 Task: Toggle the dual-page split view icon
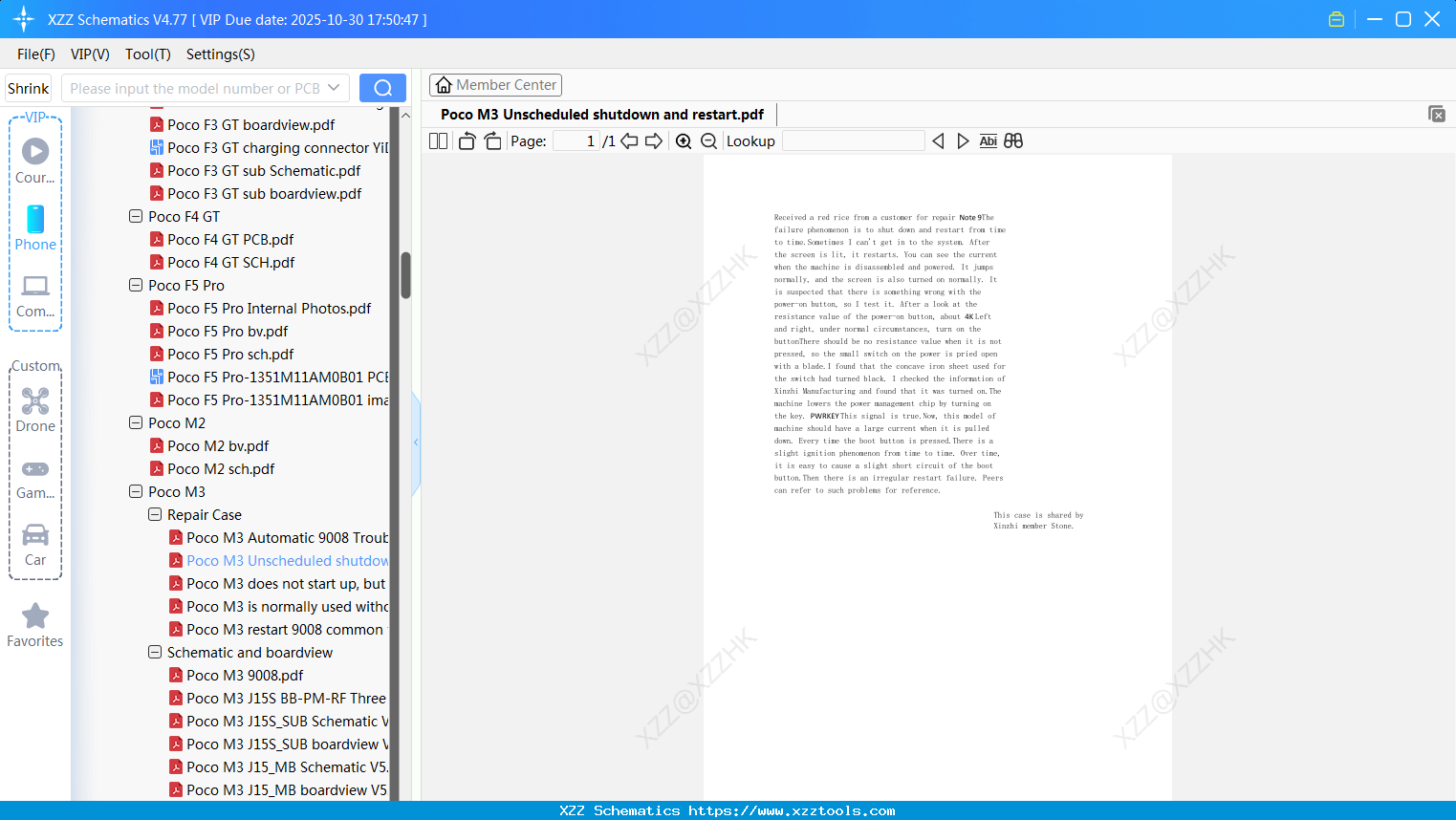439,141
